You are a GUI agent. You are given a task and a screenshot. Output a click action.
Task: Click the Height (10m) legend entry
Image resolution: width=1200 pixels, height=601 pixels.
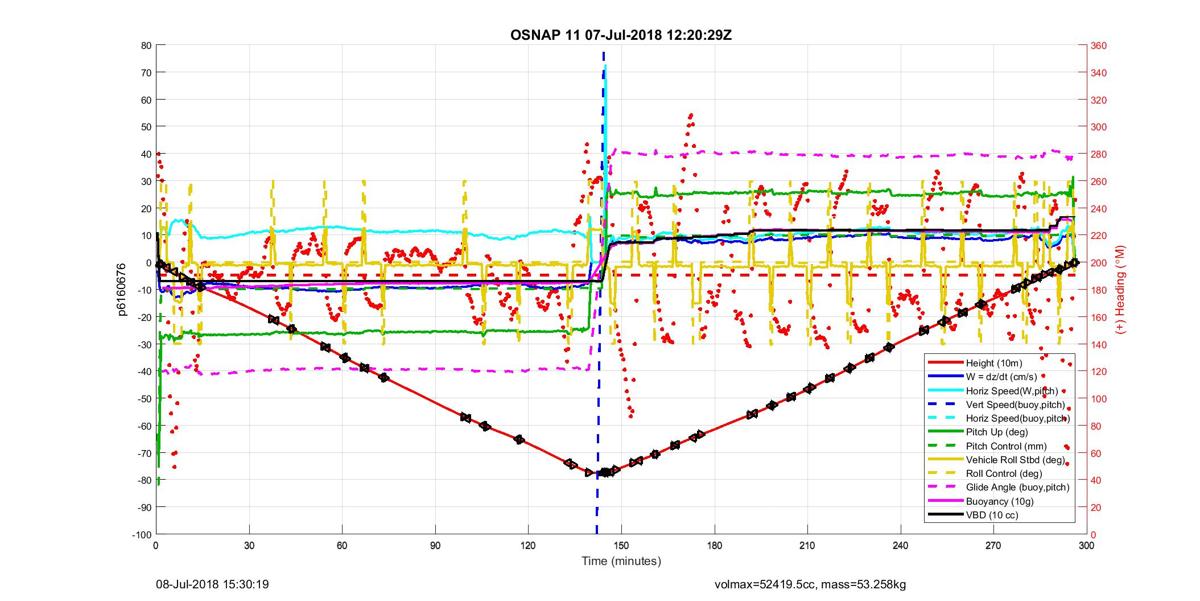(x=994, y=363)
